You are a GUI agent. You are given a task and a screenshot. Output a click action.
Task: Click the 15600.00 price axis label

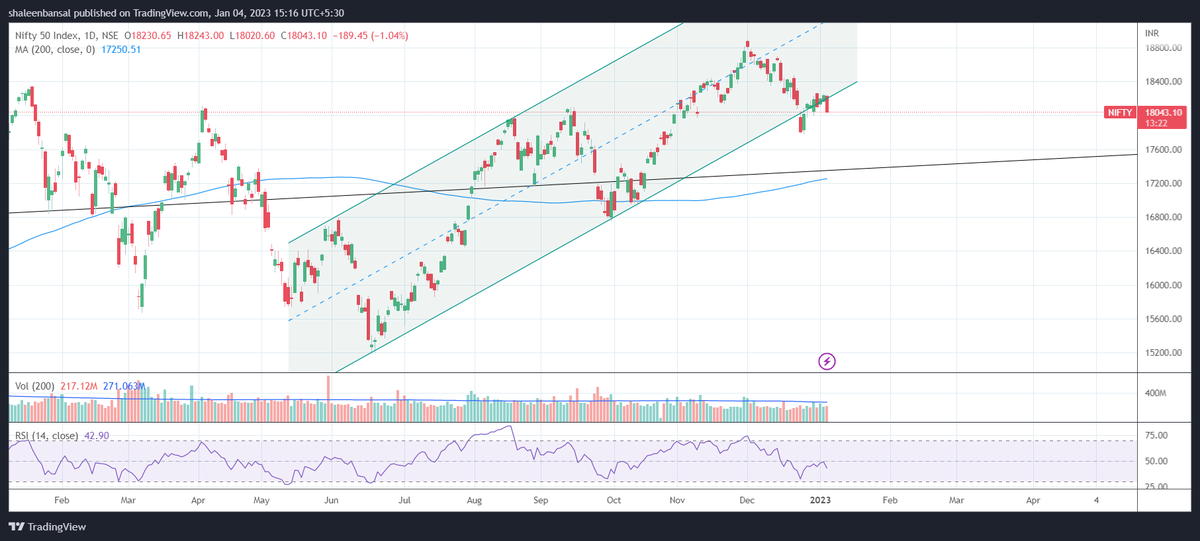[x=1163, y=320]
